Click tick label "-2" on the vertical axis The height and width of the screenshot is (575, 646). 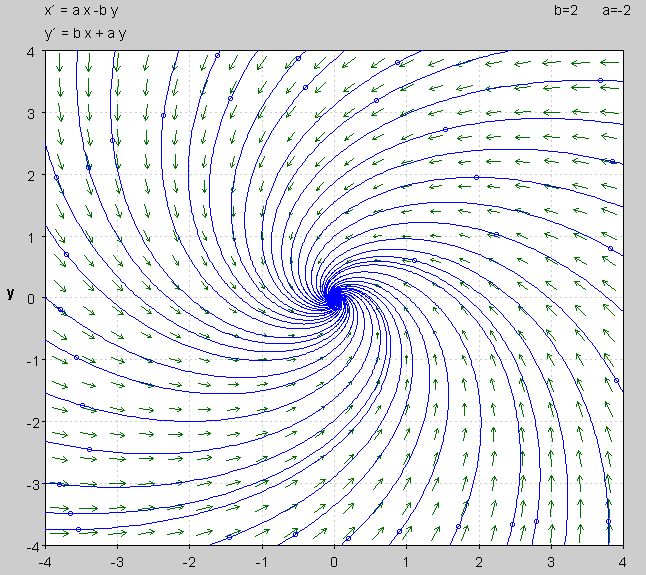coord(31,423)
